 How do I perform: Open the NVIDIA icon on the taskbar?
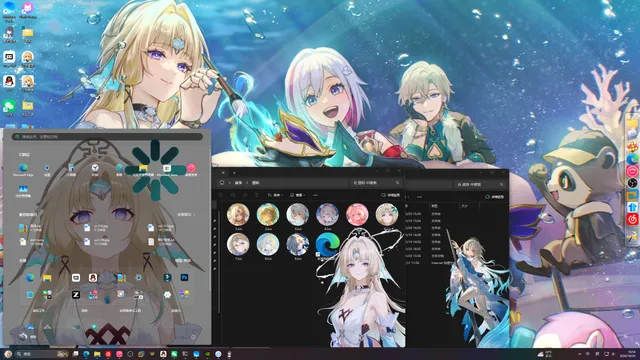point(207,354)
